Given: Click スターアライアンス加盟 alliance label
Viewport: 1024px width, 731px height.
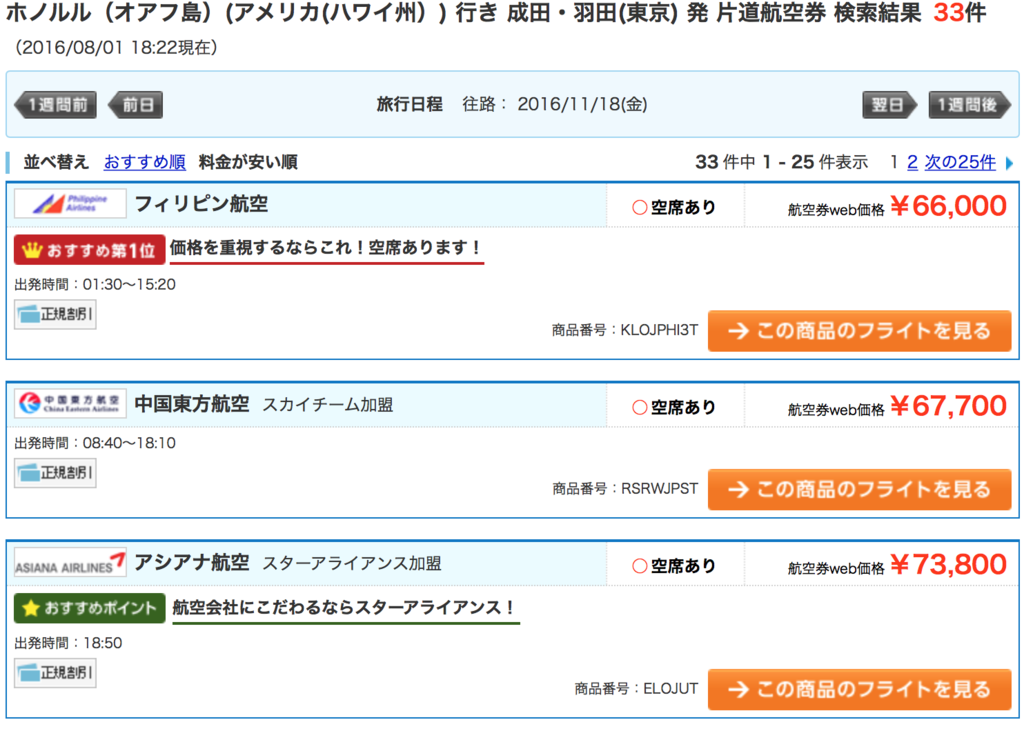Looking at the screenshot, I should 352,564.
